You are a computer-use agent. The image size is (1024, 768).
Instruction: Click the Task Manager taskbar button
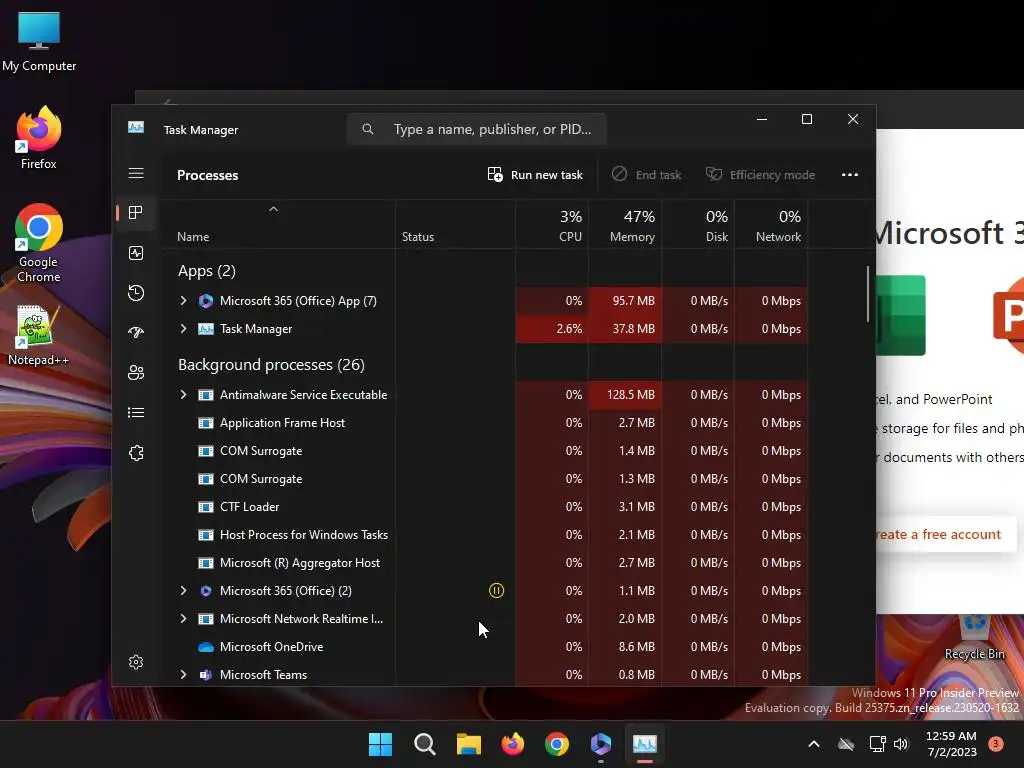click(x=645, y=744)
